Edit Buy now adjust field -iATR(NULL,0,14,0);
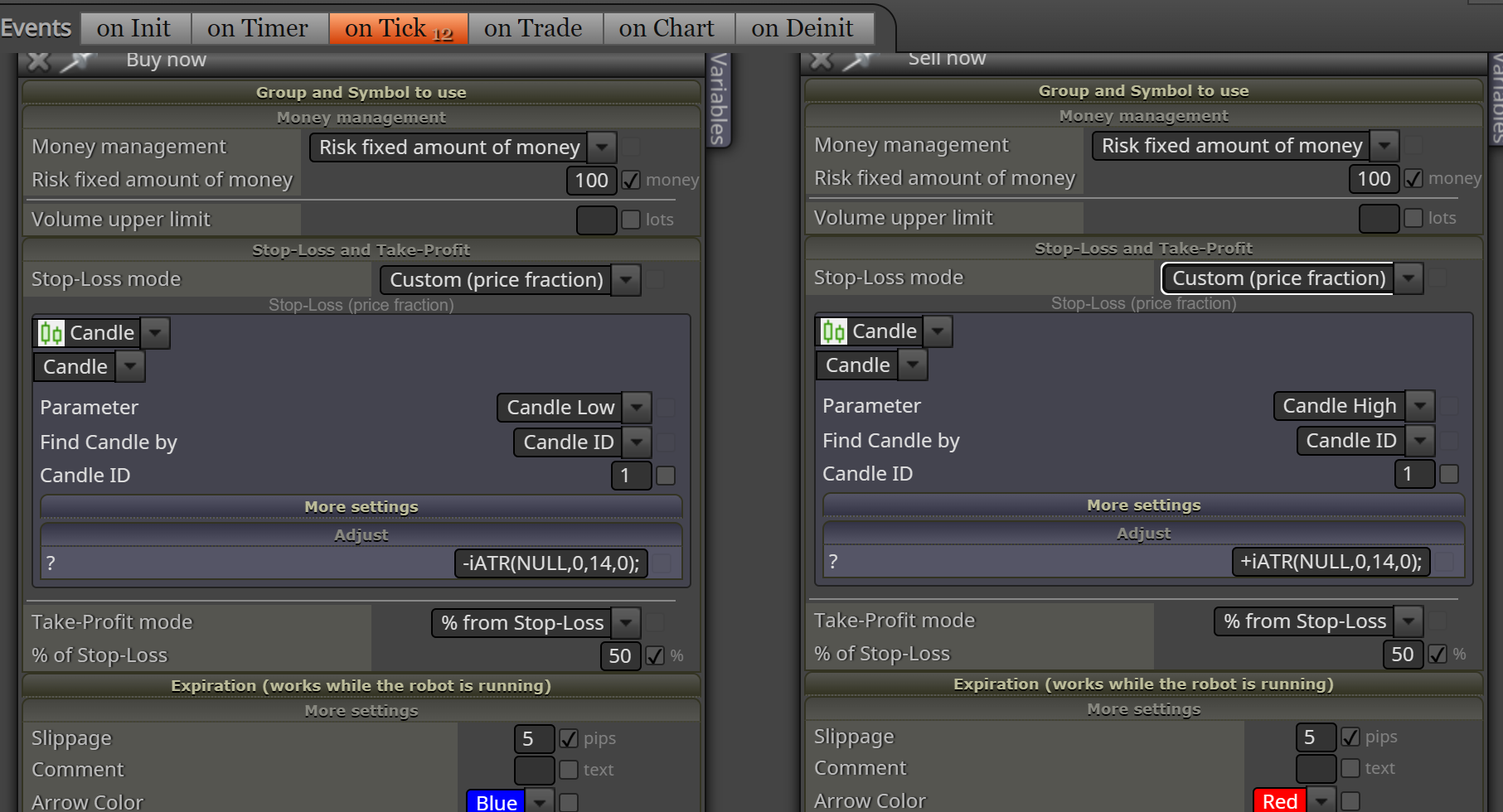This screenshot has width=1503, height=812. point(551,563)
